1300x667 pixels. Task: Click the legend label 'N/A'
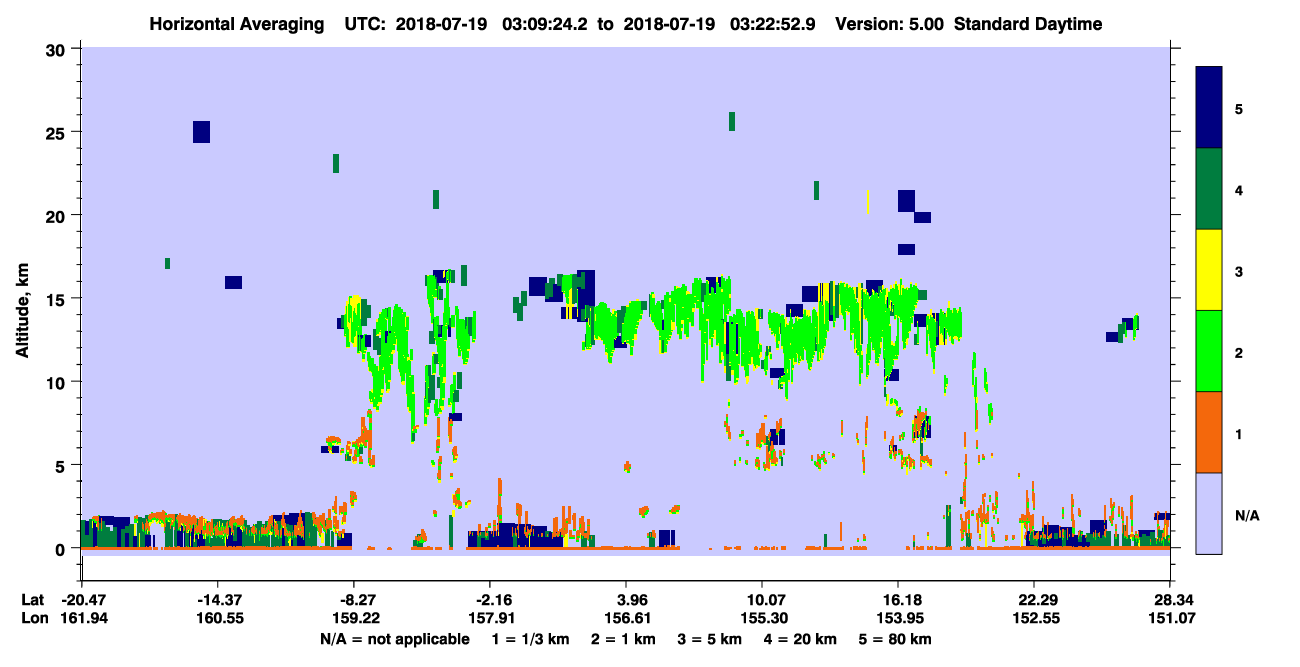1246,515
